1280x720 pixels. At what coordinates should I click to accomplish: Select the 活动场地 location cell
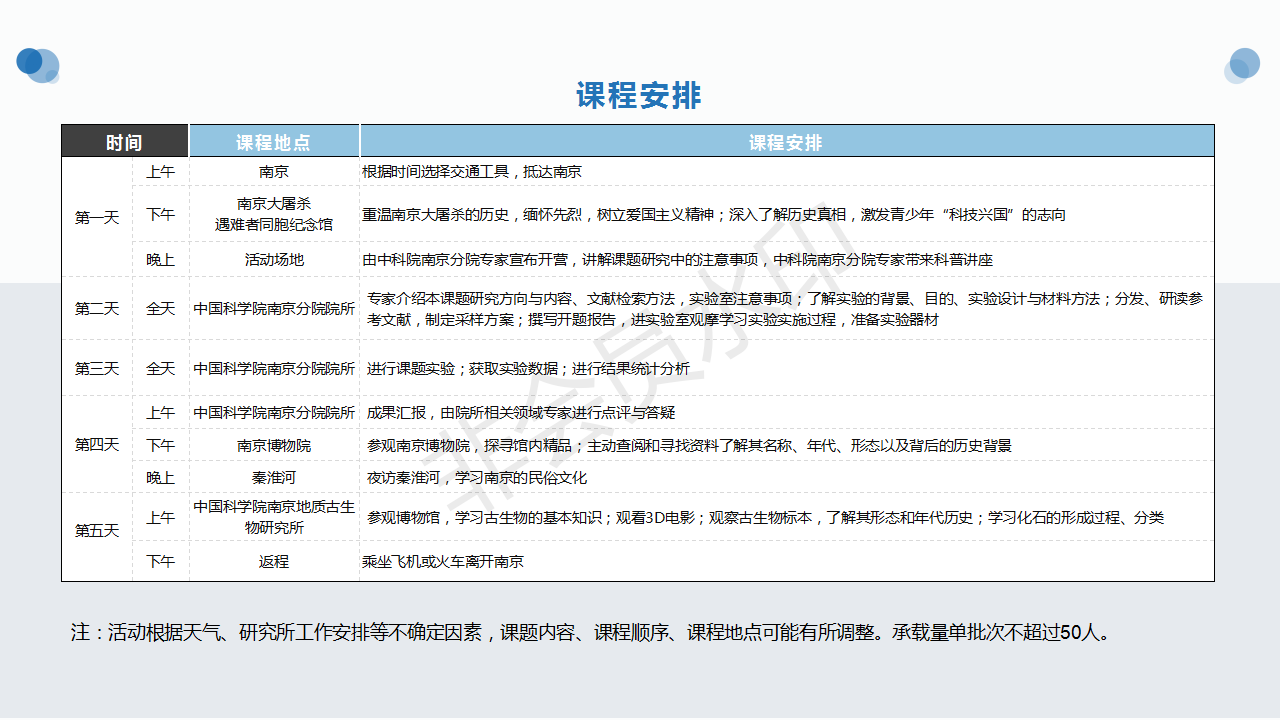click(274, 260)
